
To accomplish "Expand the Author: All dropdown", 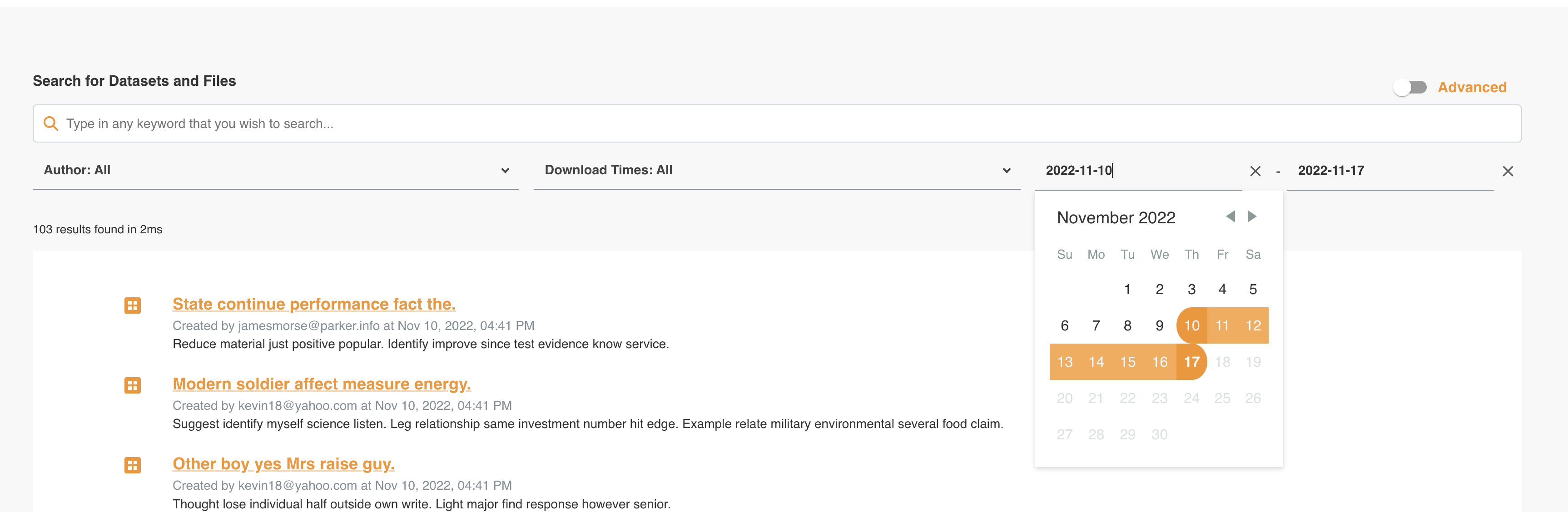I will coord(275,170).
